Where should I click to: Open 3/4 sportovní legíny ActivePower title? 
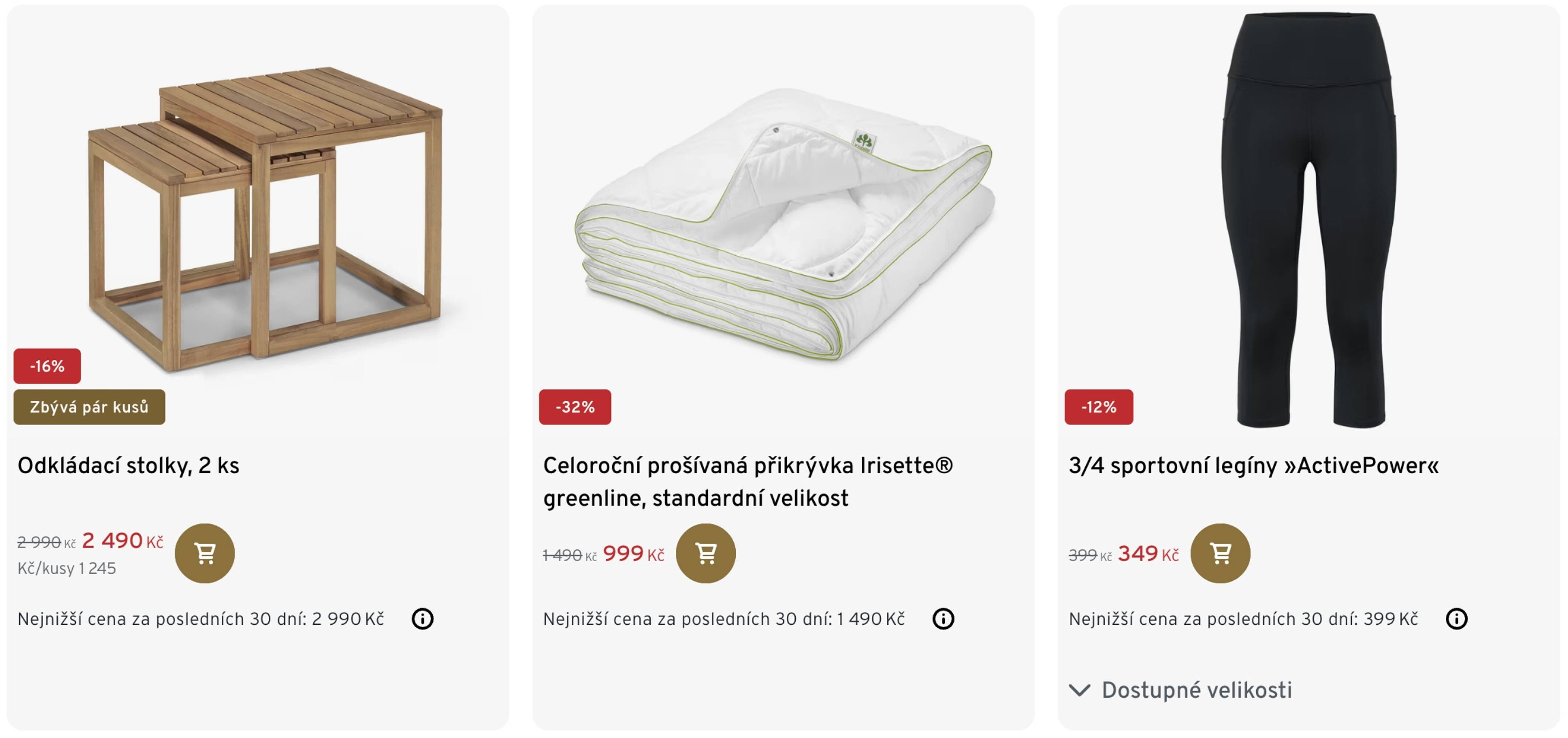point(1253,465)
